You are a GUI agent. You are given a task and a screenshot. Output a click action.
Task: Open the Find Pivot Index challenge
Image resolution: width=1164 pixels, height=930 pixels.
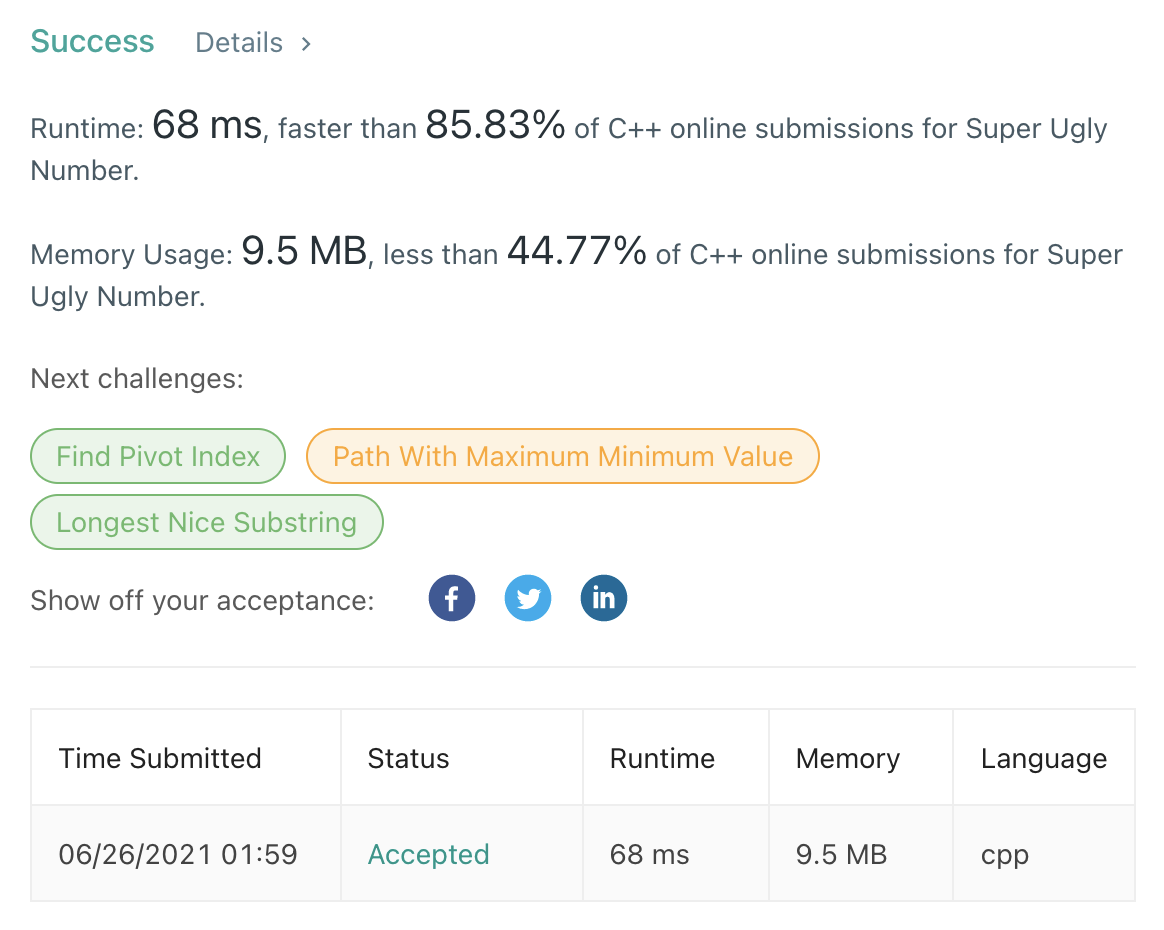click(157, 456)
